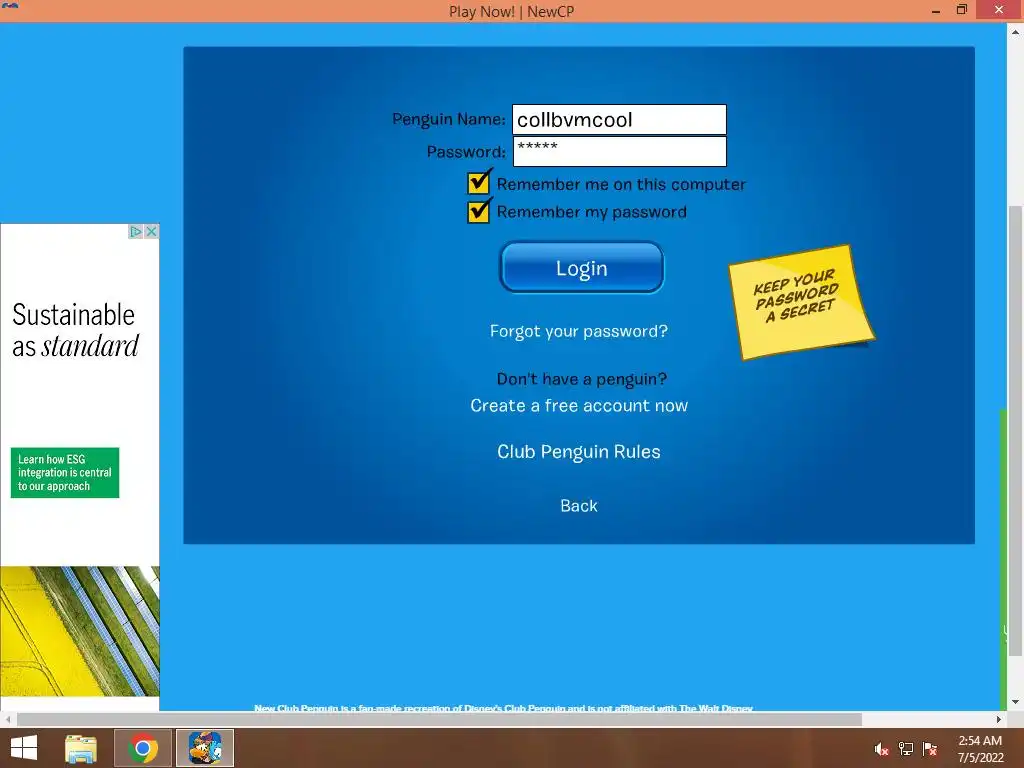This screenshot has height=768, width=1024.
Task: Close the Play Now NewCP window
Action: click(999, 10)
